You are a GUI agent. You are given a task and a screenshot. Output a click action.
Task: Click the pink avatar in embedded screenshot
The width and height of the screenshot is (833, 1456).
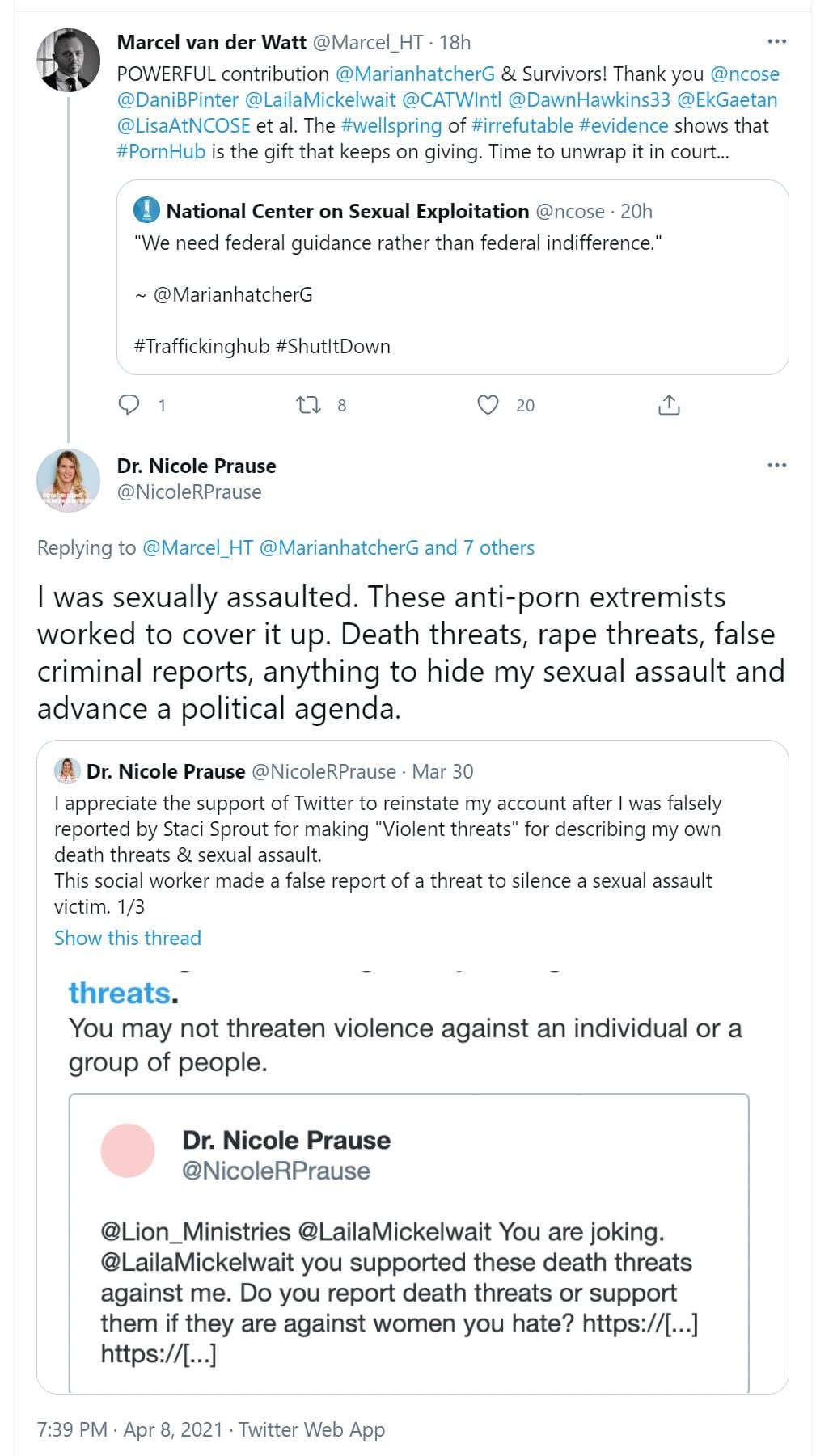tap(128, 1150)
